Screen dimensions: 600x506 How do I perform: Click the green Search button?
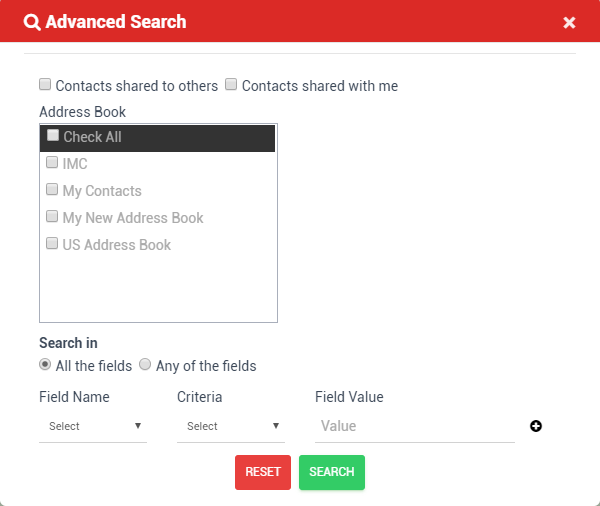coord(332,472)
